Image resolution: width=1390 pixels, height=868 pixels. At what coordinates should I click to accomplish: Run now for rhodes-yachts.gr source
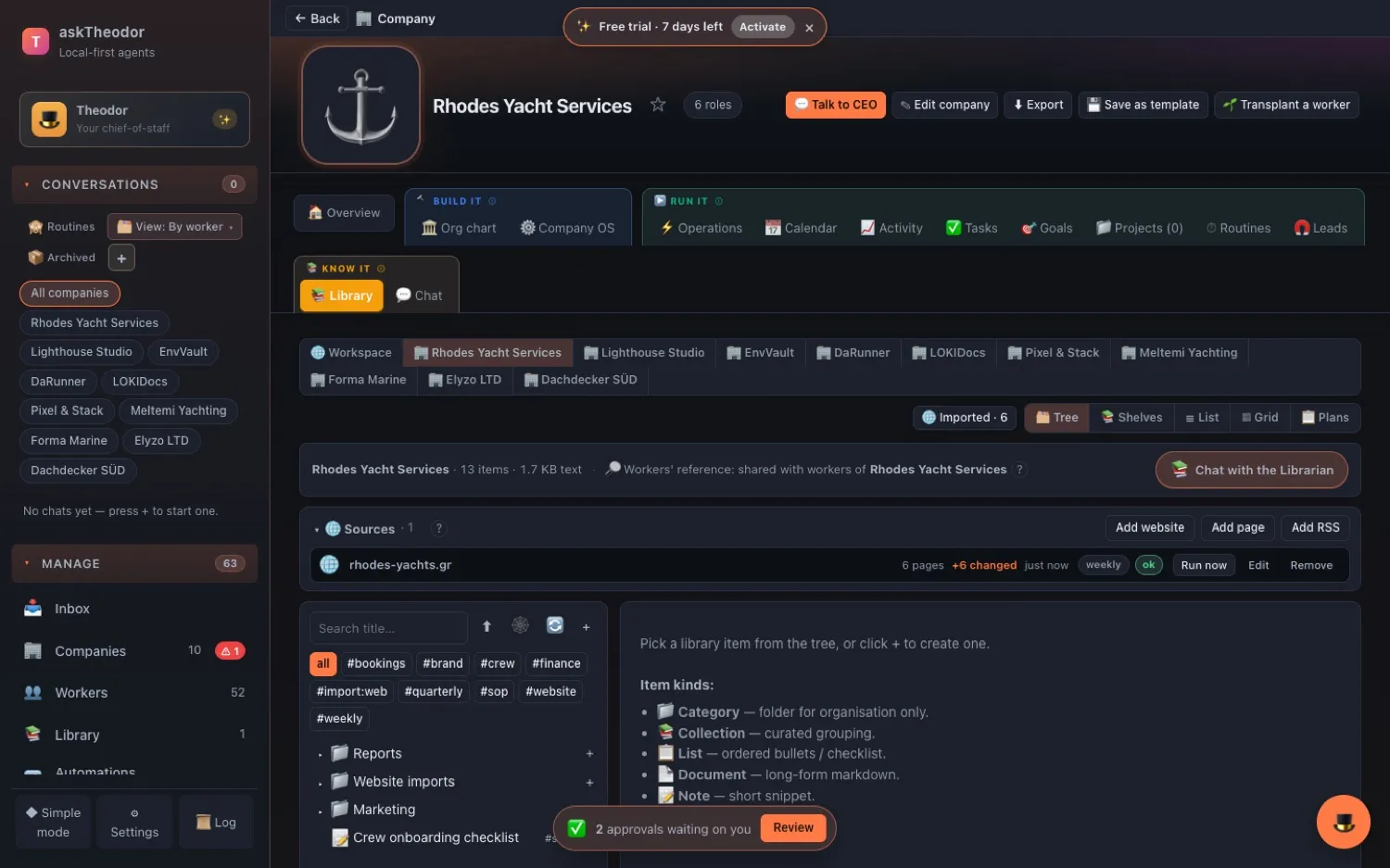(x=1204, y=565)
